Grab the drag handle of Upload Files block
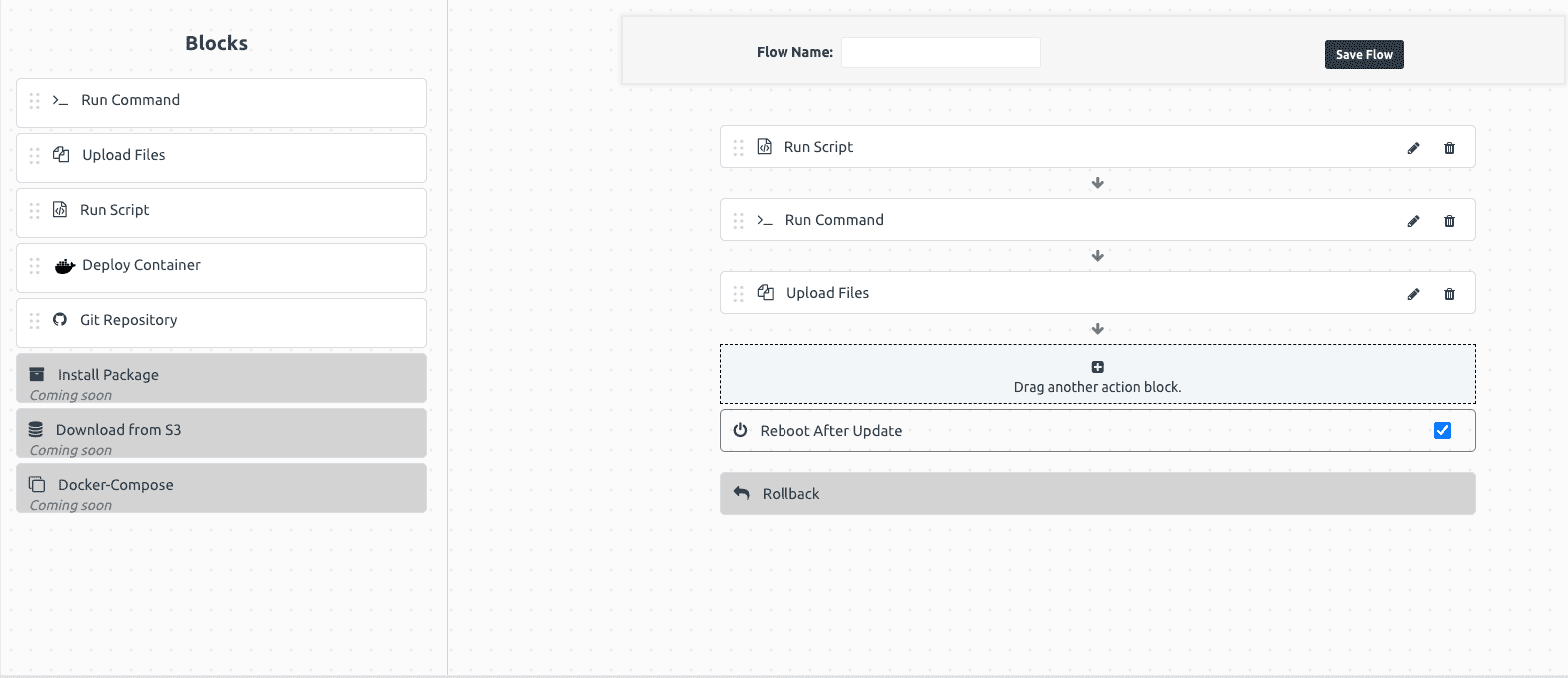 pos(35,156)
